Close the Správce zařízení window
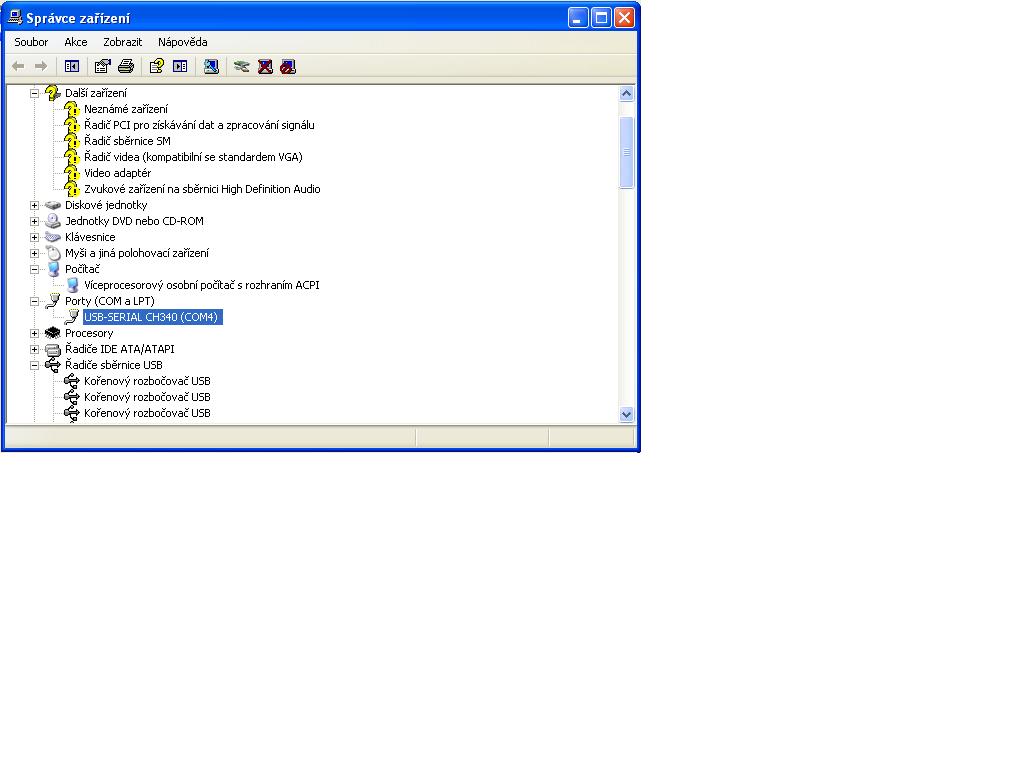The width and height of the screenshot is (1024, 768). (624, 18)
